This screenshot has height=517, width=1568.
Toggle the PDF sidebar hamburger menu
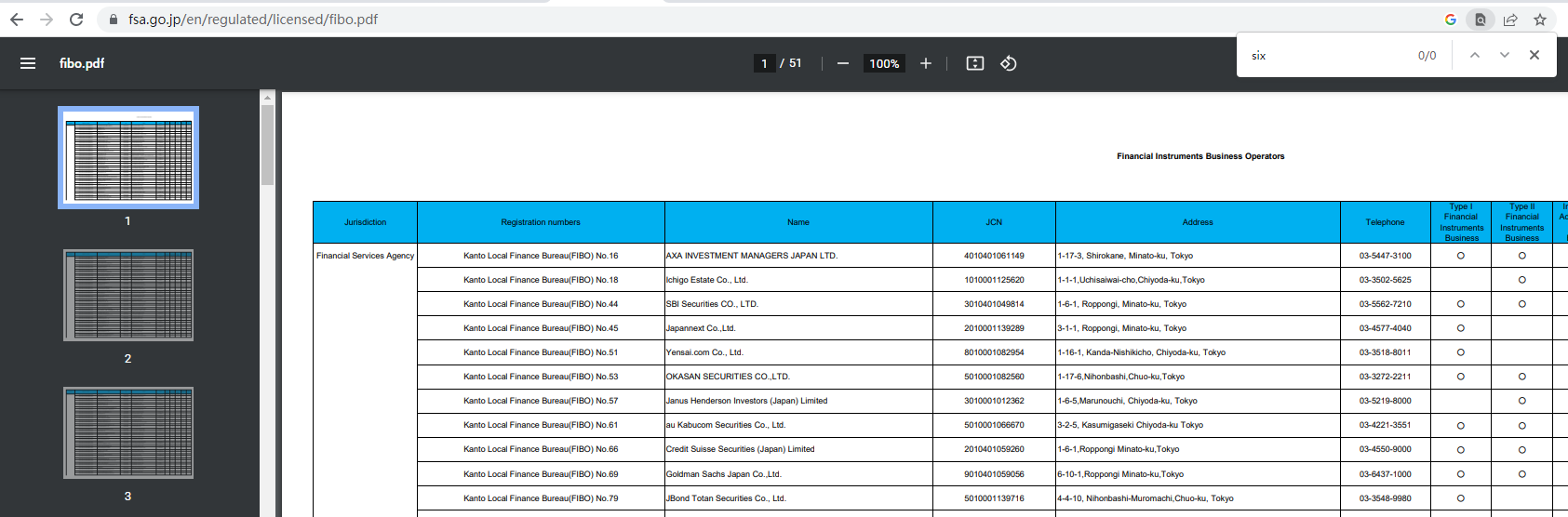[28, 63]
